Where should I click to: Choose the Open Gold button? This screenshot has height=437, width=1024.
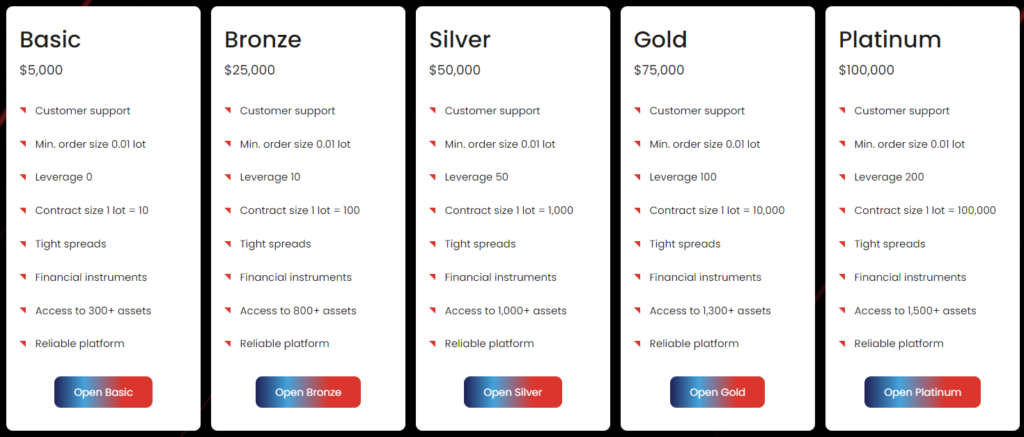tap(717, 392)
